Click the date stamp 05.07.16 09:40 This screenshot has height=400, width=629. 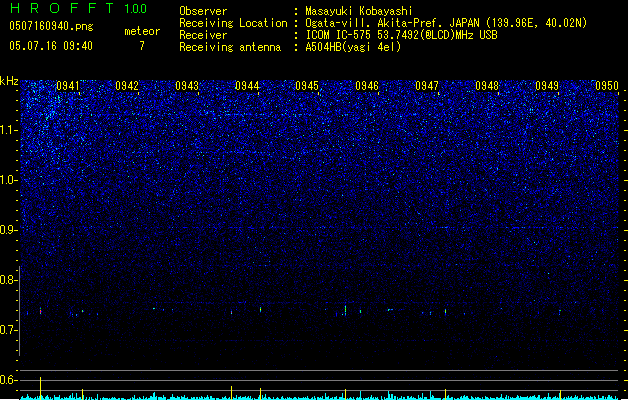(51, 46)
